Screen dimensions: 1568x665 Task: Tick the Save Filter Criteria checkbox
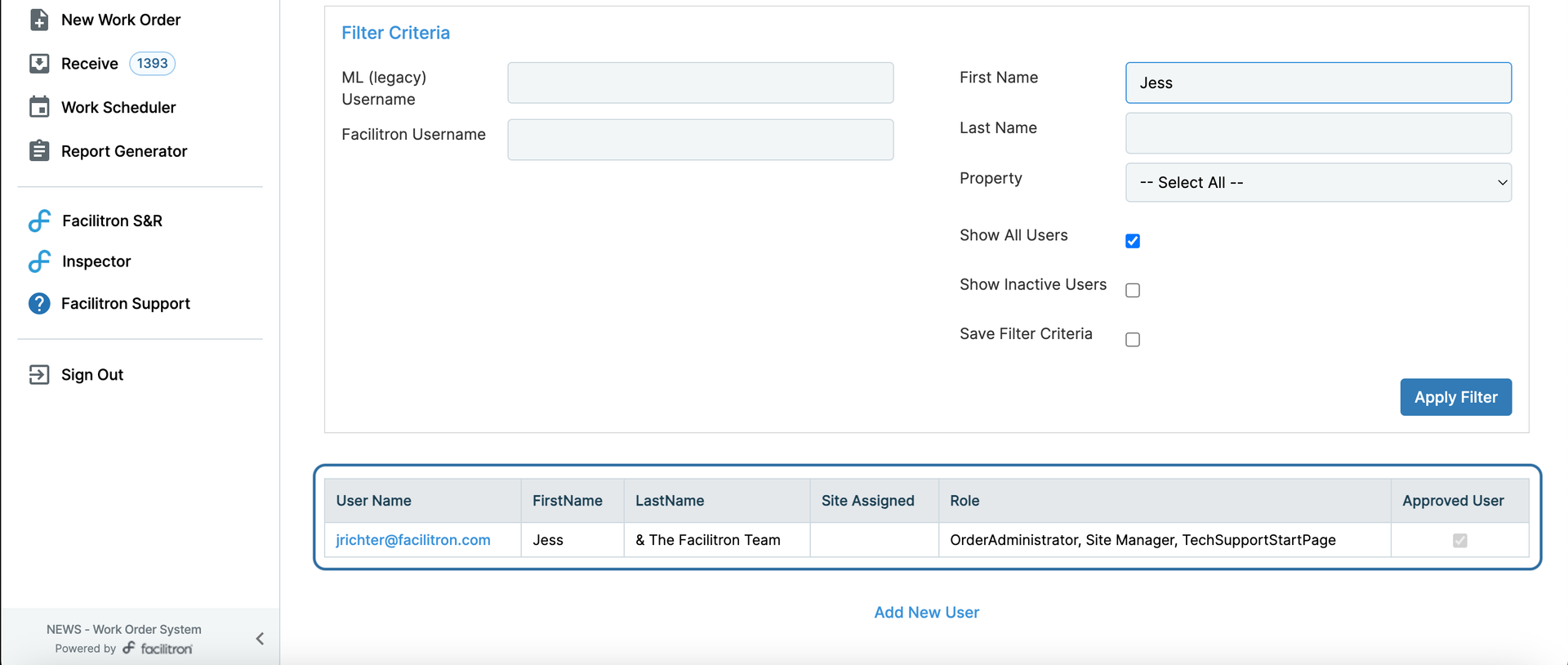(x=1133, y=339)
